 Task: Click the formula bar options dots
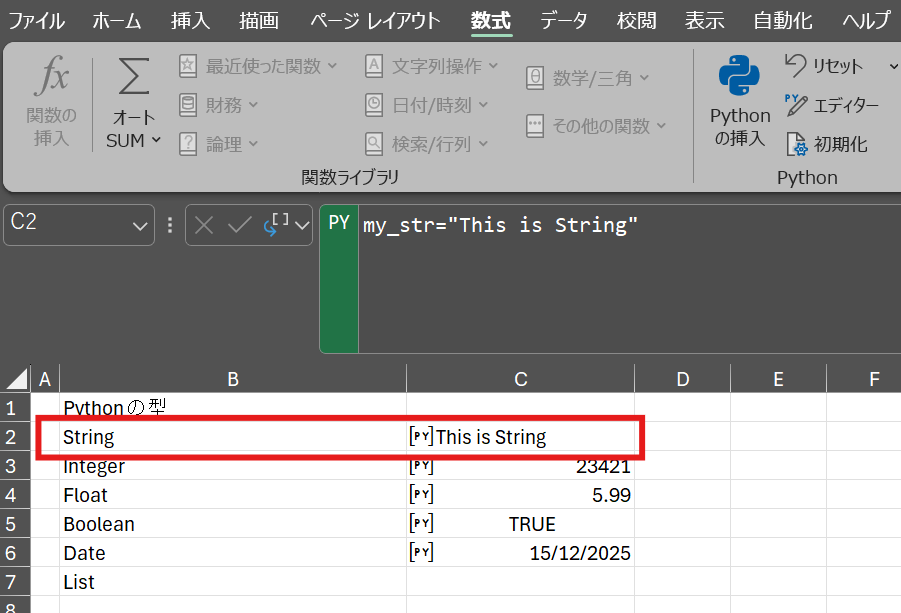[170, 225]
